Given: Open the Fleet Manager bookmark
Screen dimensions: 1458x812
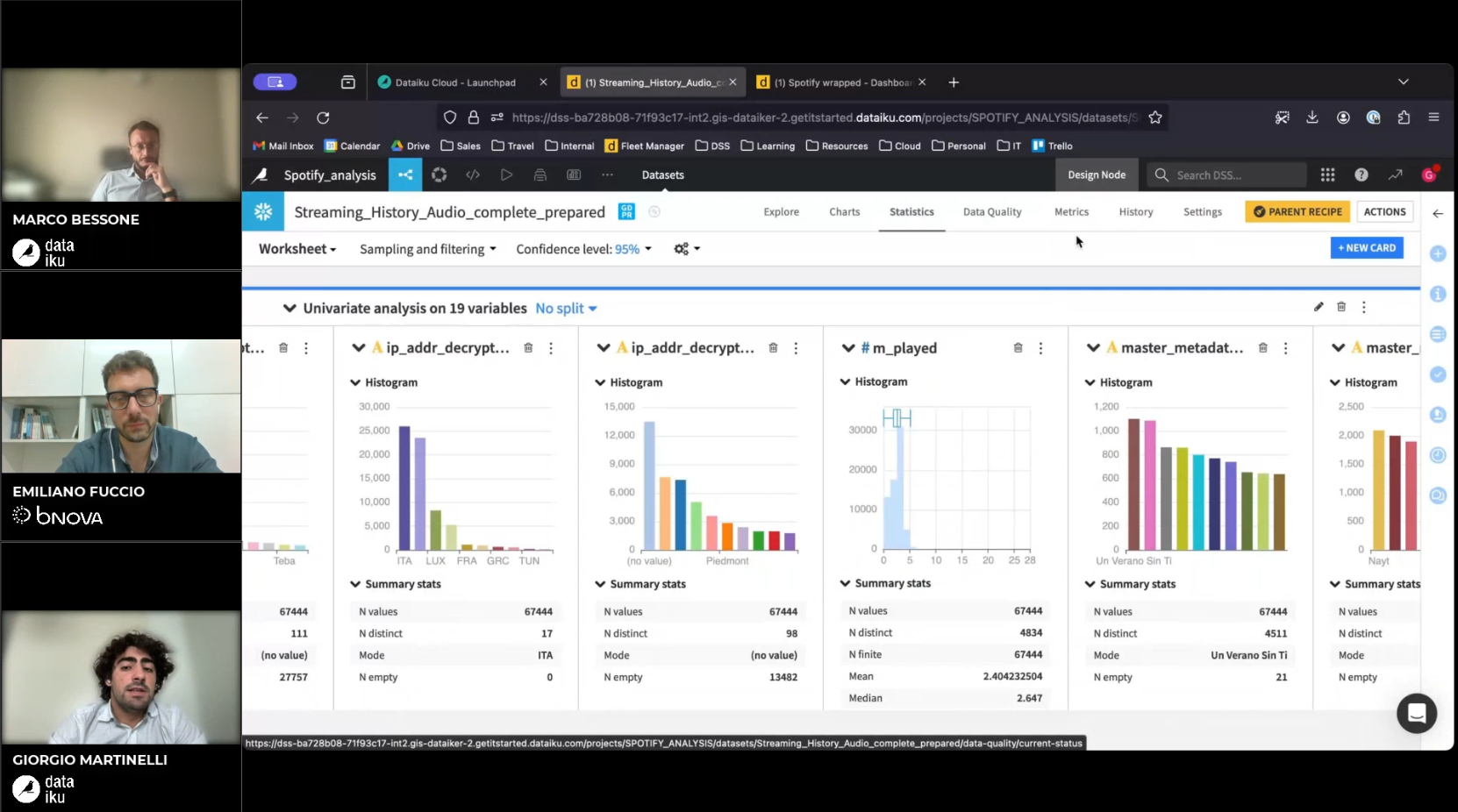Looking at the screenshot, I should [x=644, y=146].
